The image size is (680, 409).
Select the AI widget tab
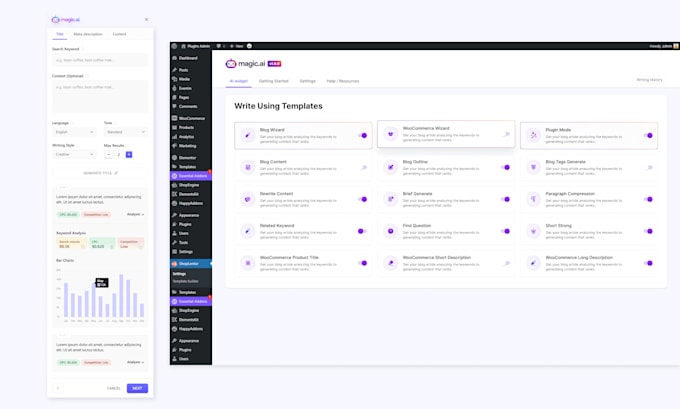239,81
